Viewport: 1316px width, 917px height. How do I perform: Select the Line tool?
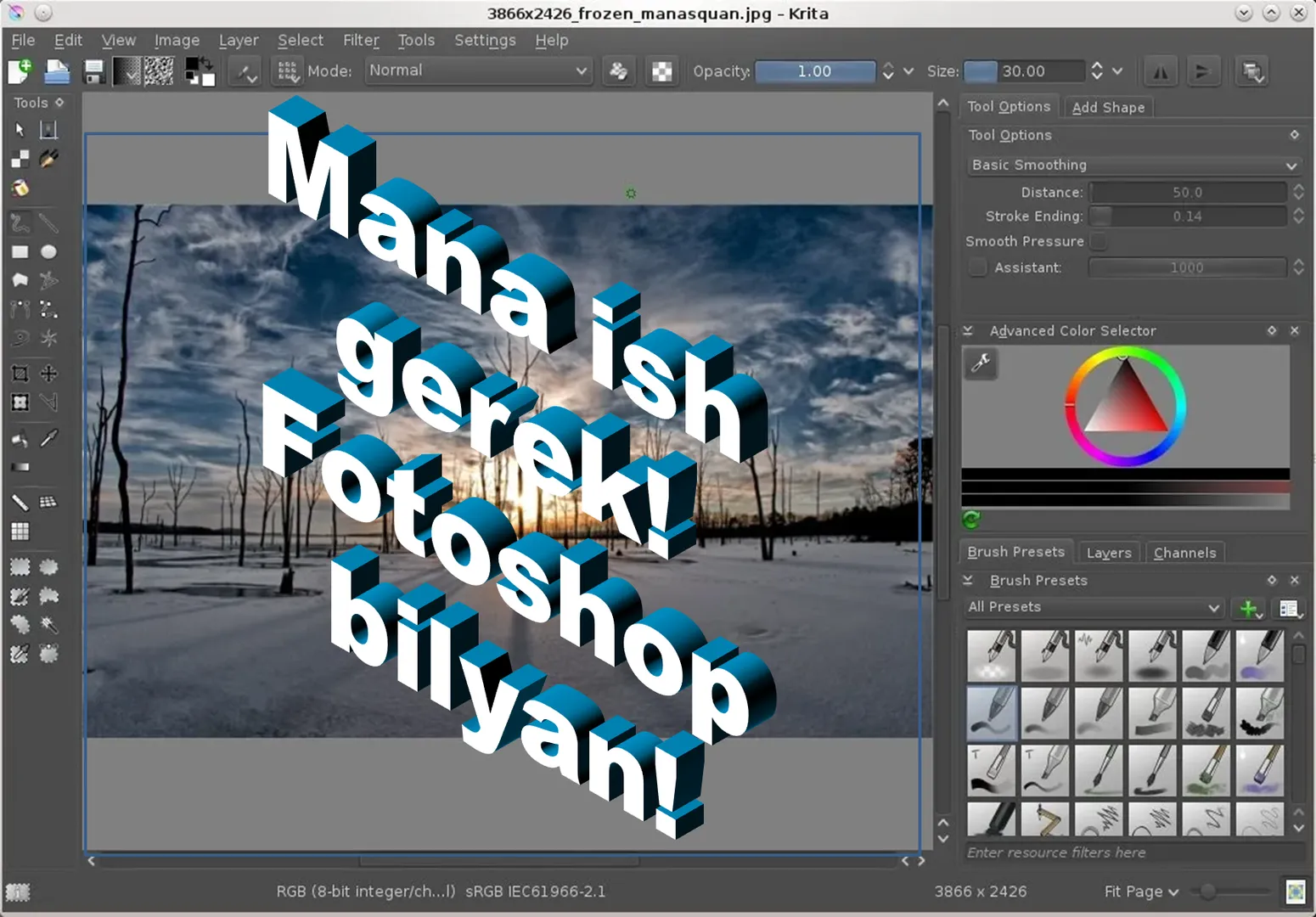tap(48, 223)
